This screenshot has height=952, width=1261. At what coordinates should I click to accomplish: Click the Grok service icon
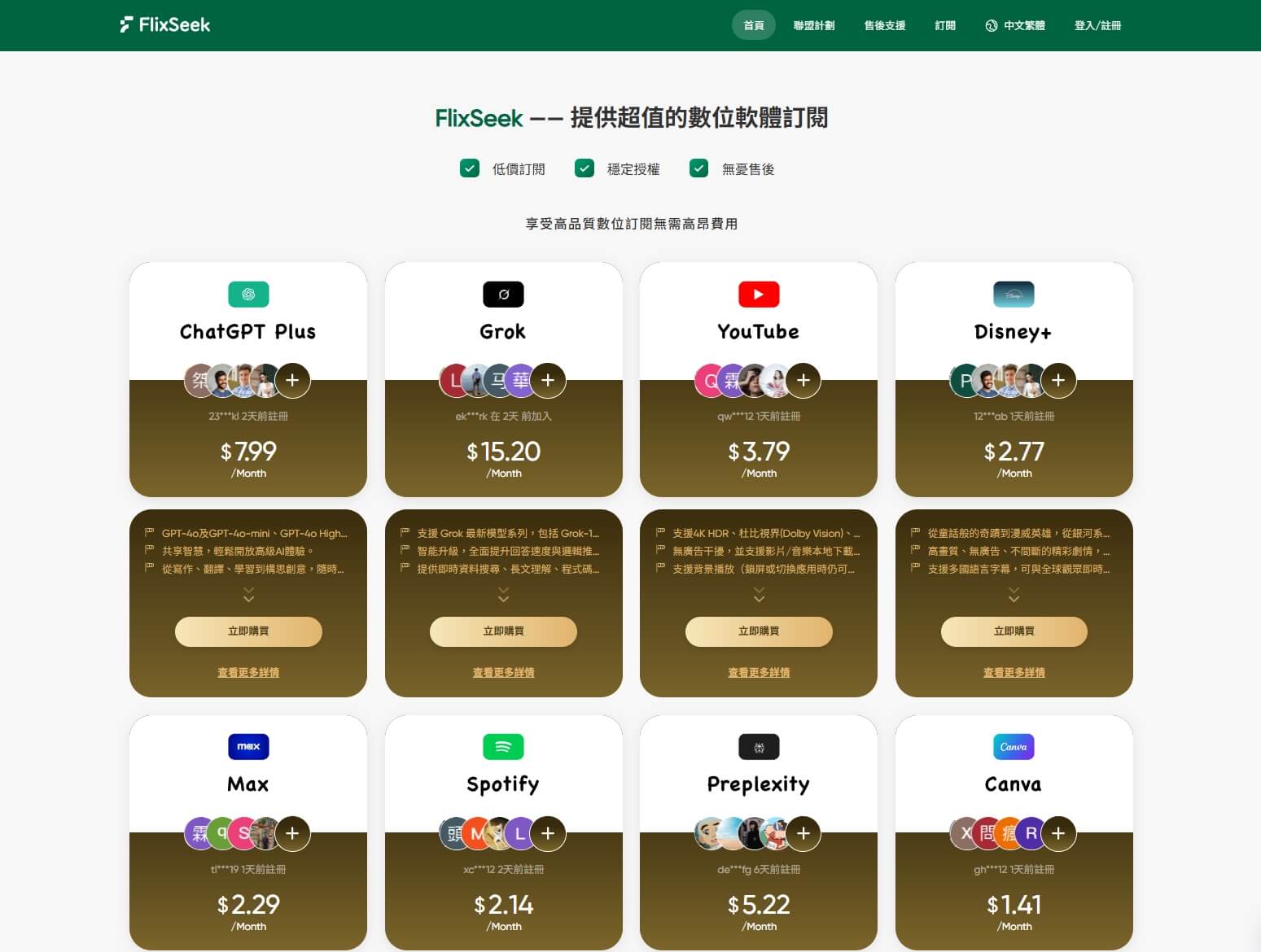point(503,295)
